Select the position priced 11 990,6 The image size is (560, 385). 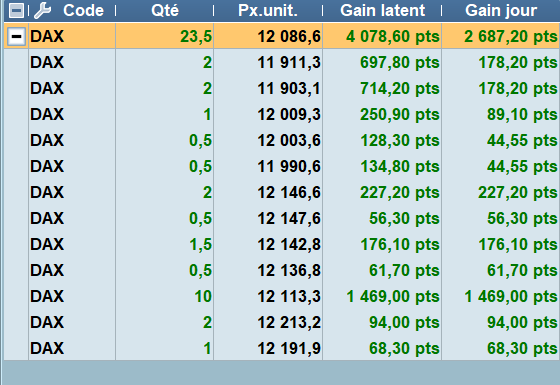point(289,166)
